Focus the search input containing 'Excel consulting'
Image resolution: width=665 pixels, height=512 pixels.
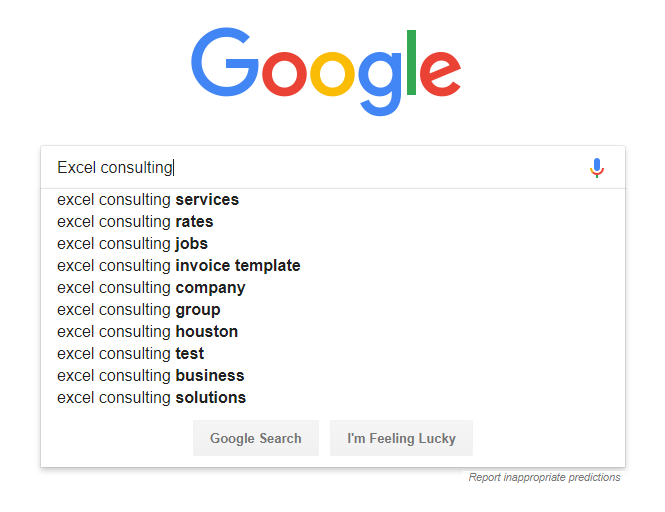314,168
